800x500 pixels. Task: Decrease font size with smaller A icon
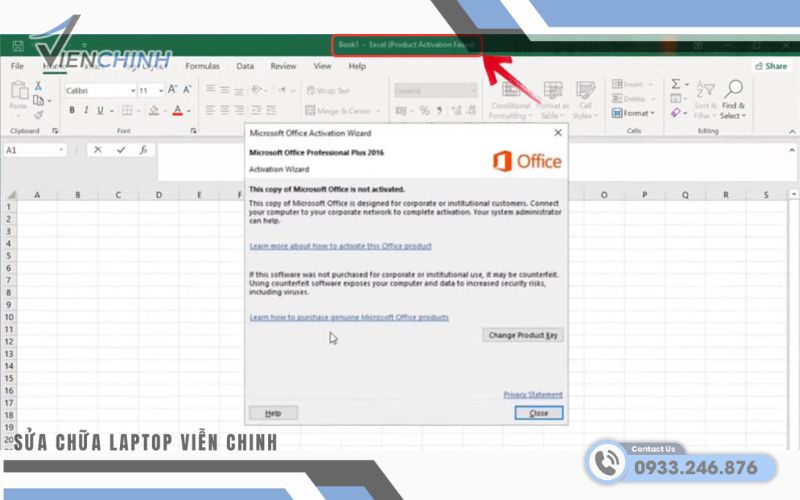(x=187, y=90)
